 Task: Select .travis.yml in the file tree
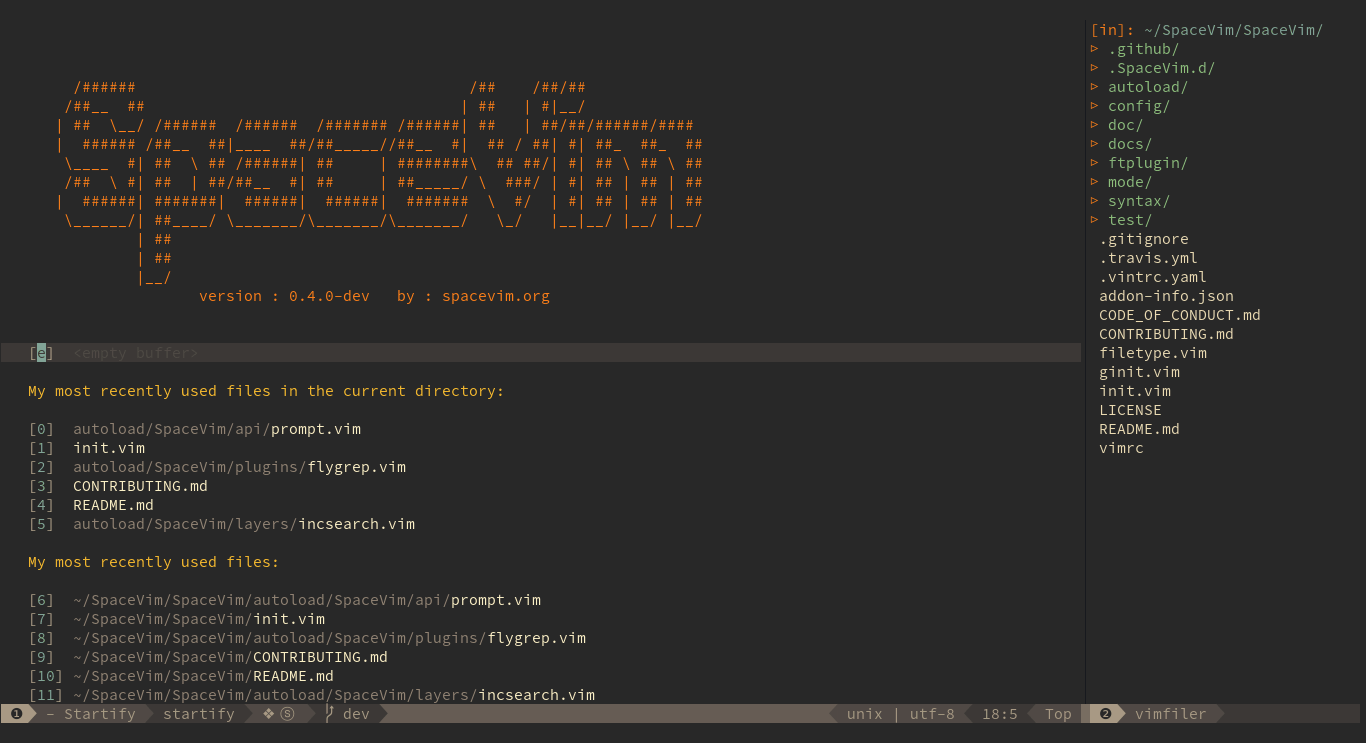pyautogui.click(x=1148, y=258)
